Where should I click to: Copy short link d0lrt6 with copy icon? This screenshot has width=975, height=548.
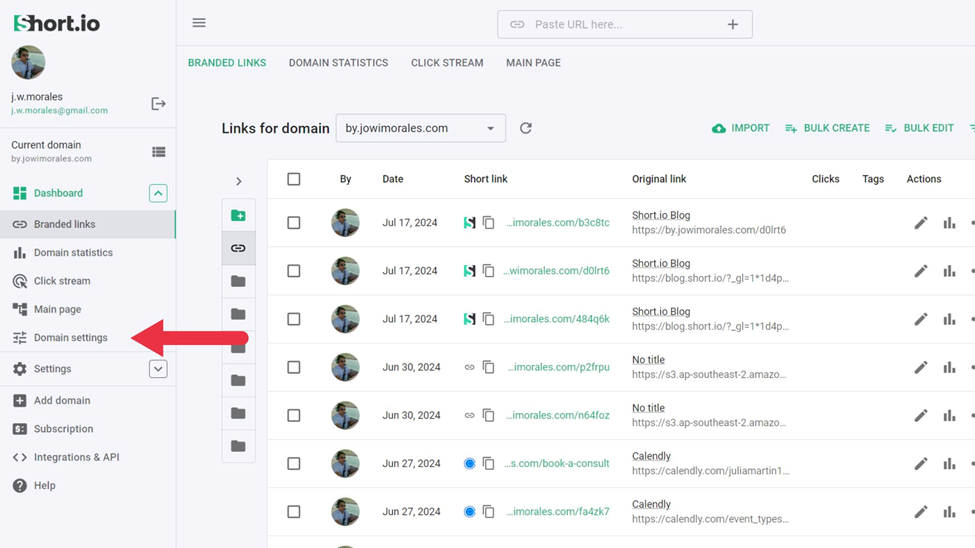[489, 271]
